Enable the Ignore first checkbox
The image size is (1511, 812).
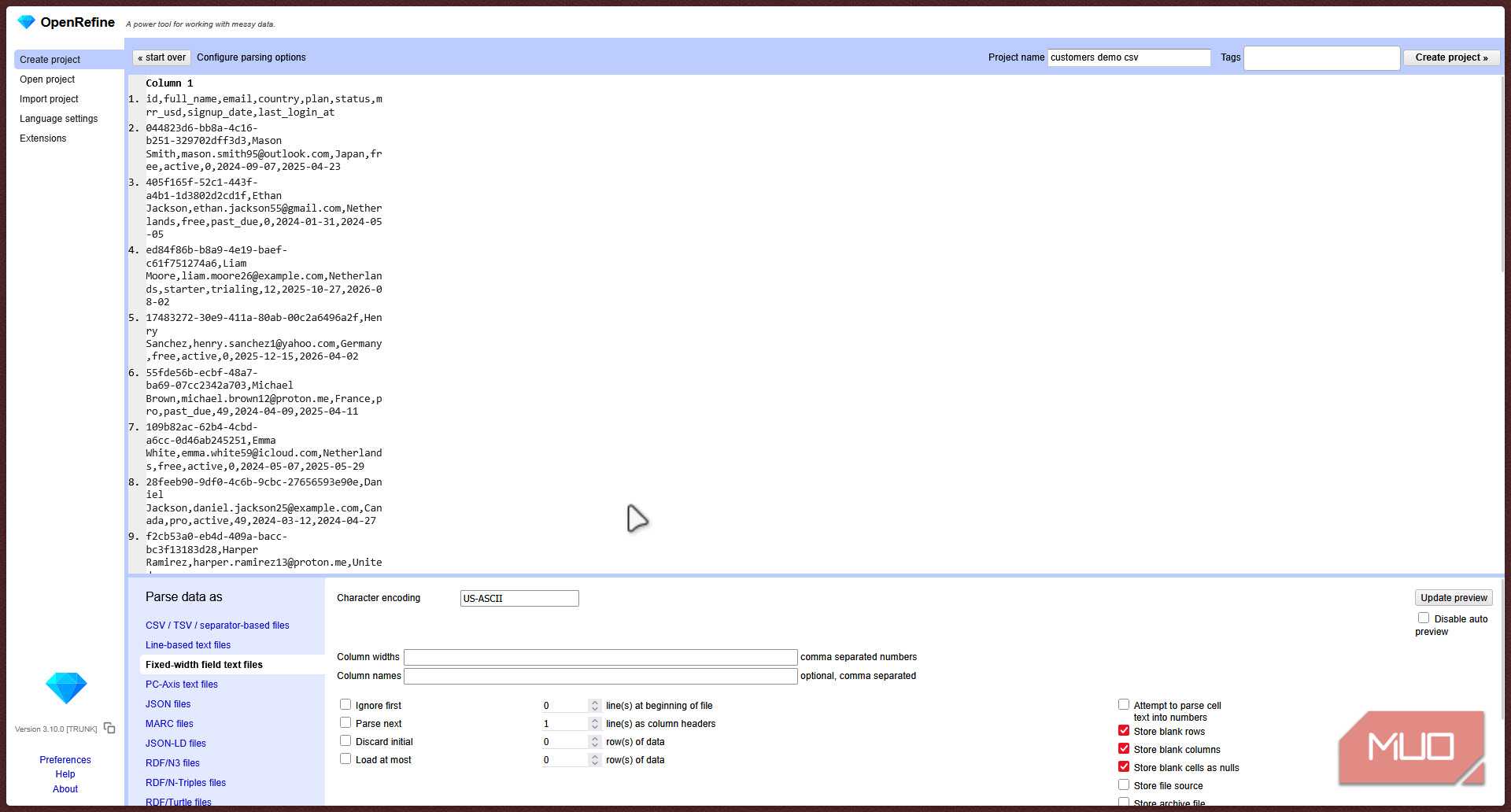click(x=345, y=704)
